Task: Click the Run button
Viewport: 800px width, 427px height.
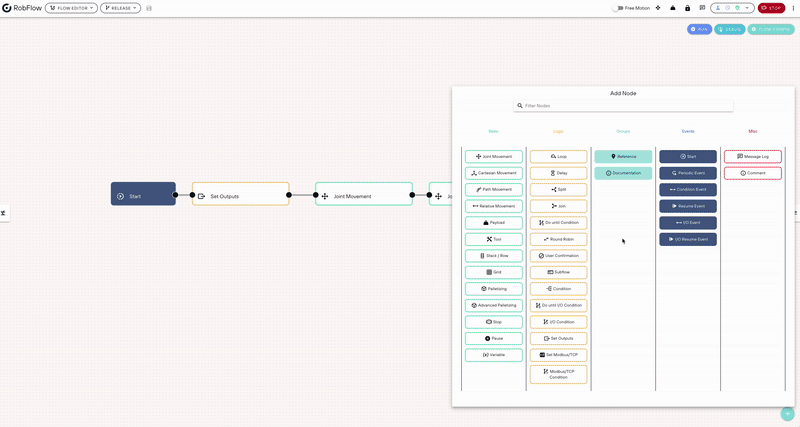Action: (x=699, y=29)
